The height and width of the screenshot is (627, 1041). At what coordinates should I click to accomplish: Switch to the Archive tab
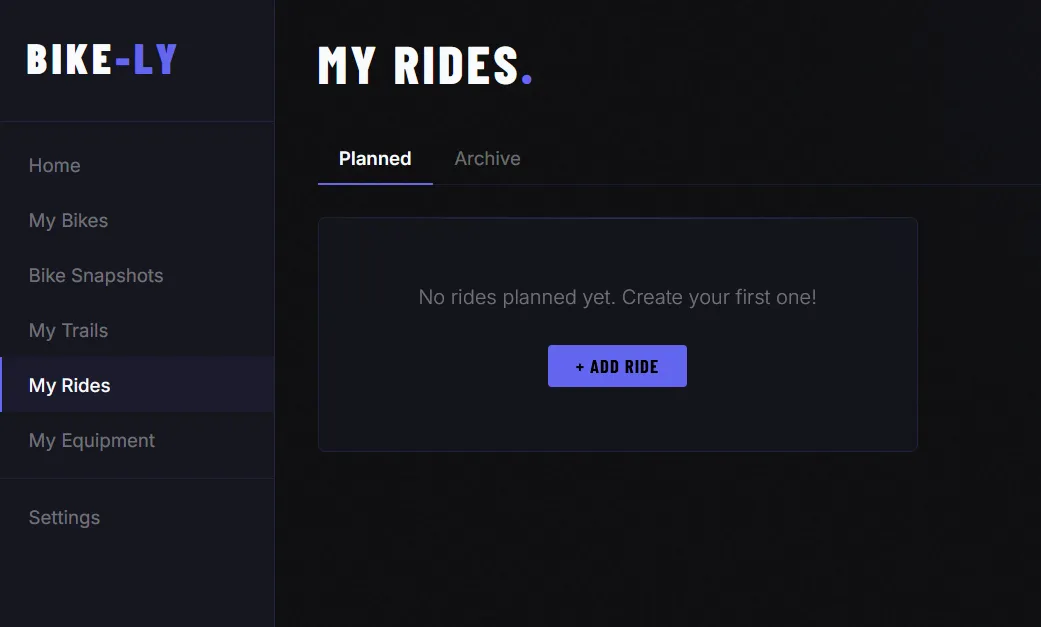[x=487, y=158]
